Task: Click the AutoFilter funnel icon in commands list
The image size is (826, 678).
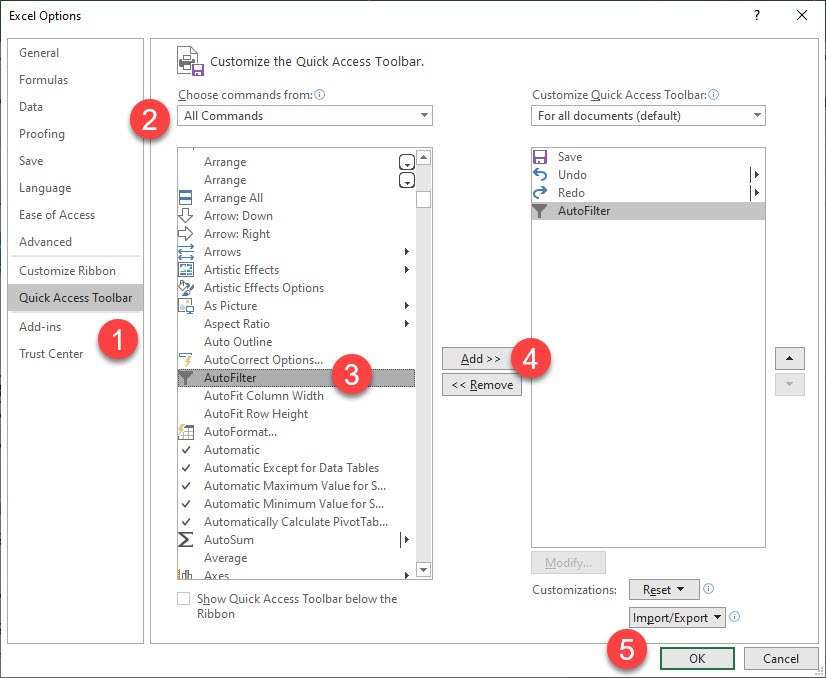Action: (185, 378)
